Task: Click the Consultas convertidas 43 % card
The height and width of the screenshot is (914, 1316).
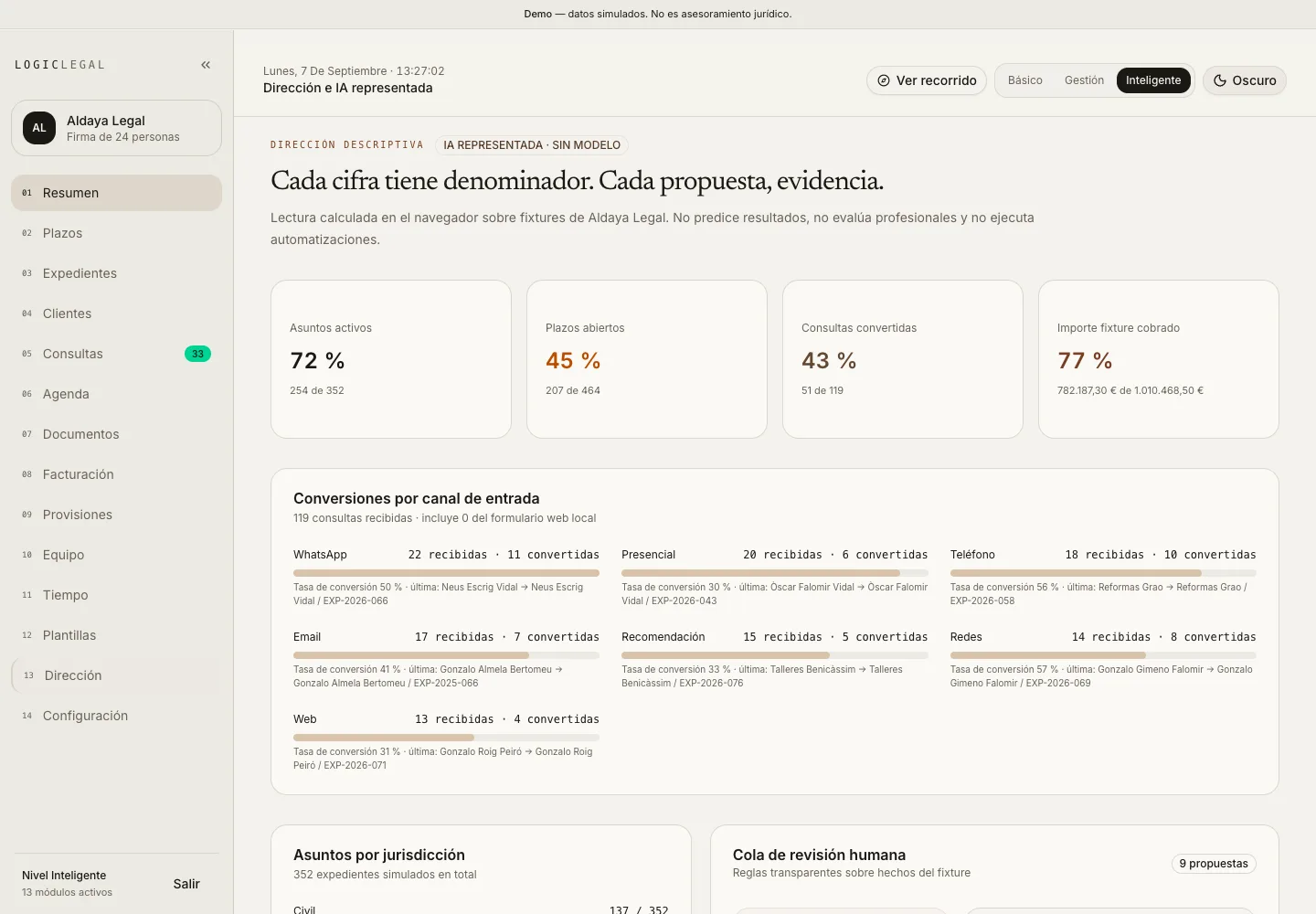Action: coord(903,359)
